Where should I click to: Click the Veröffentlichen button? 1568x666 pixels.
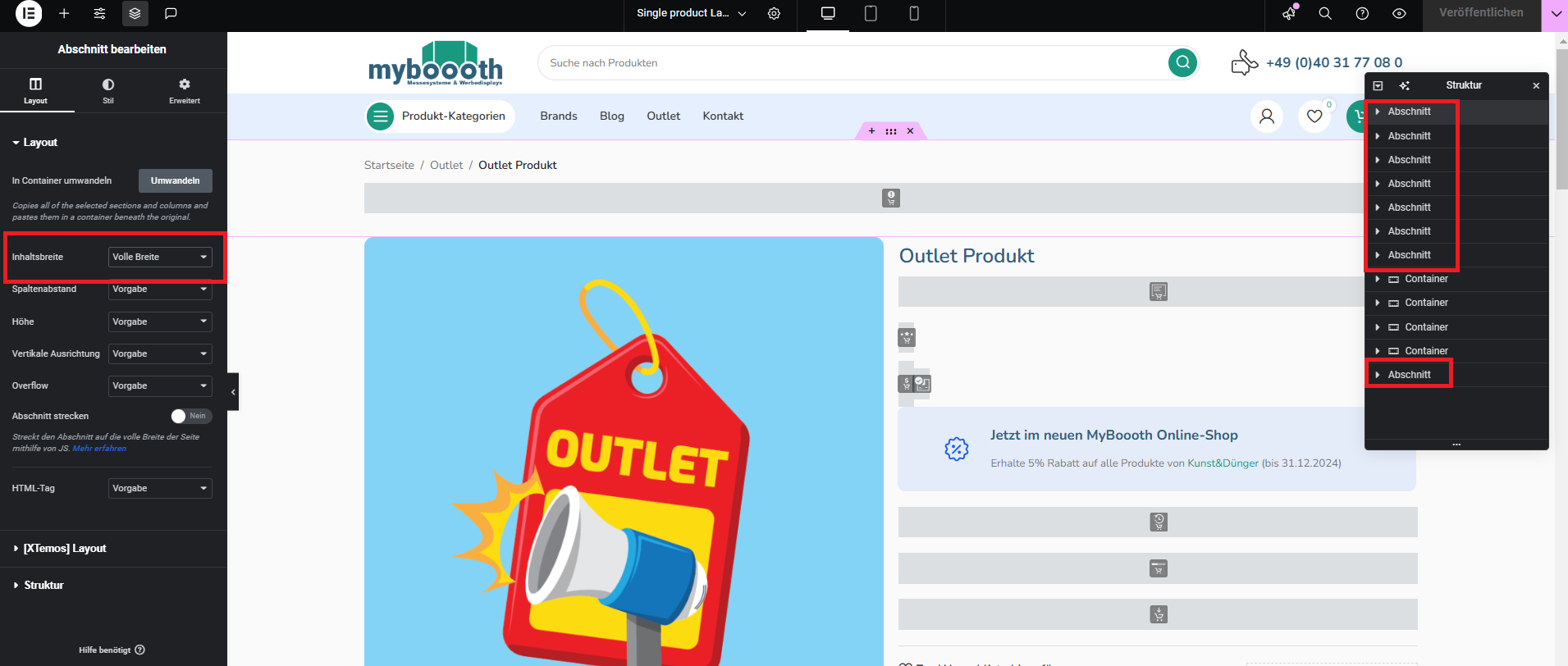click(x=1481, y=13)
